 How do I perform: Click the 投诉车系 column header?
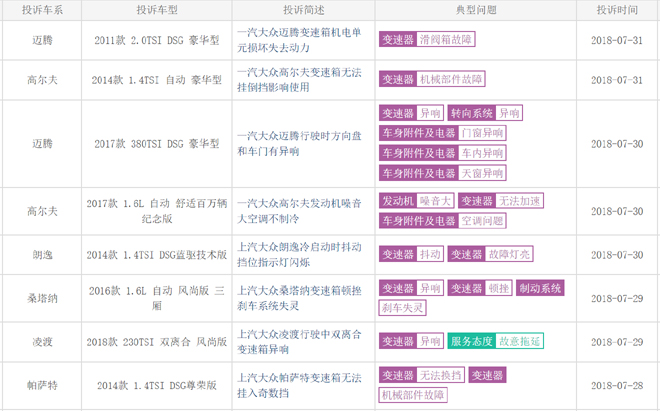(42, 10)
